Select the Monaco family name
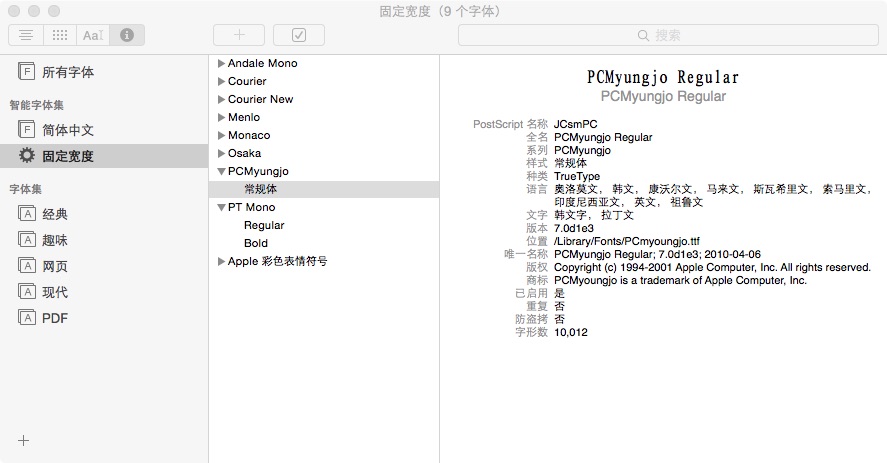The width and height of the screenshot is (887, 463). coord(249,135)
